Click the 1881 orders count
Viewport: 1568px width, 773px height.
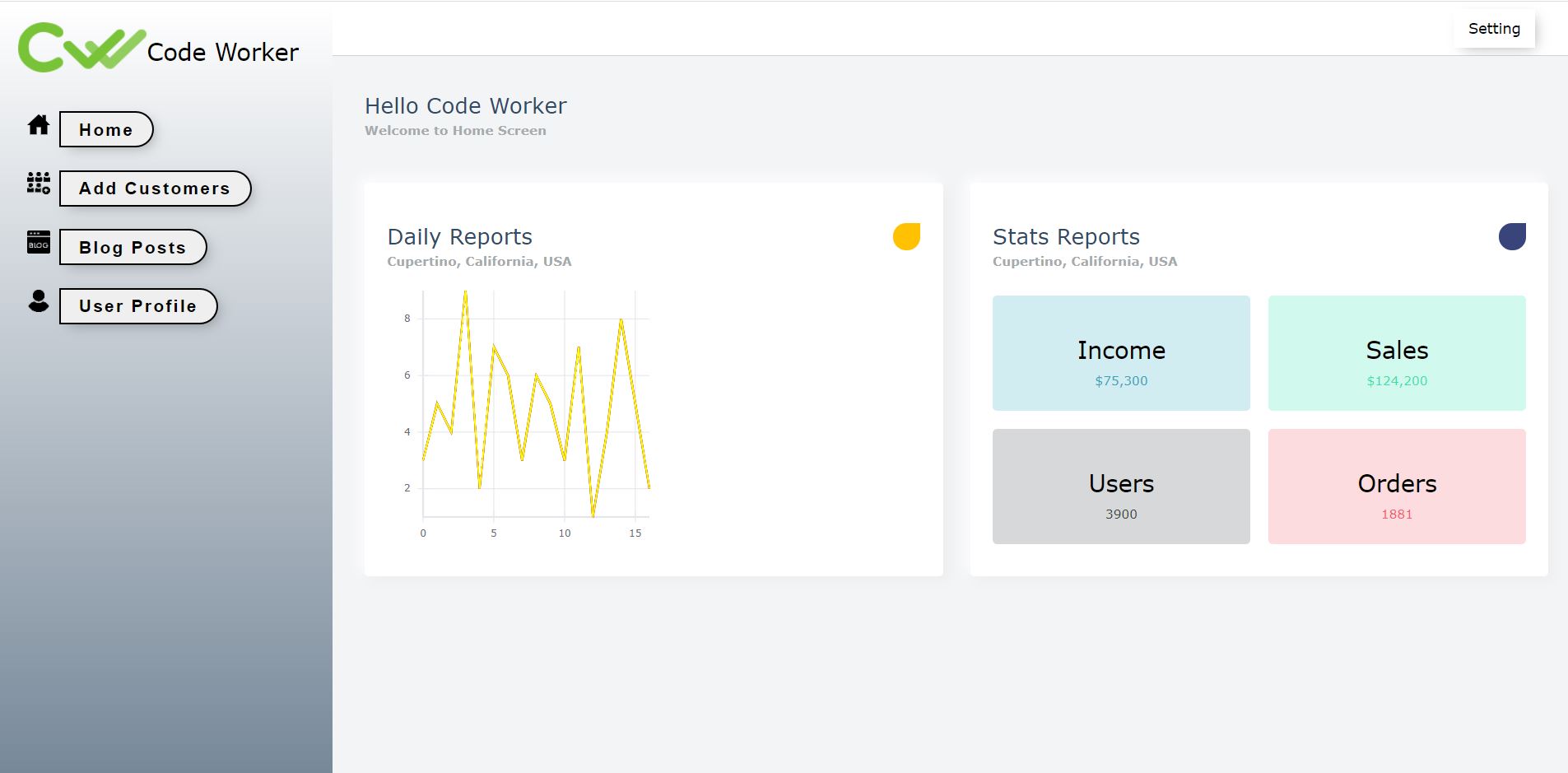1397,515
